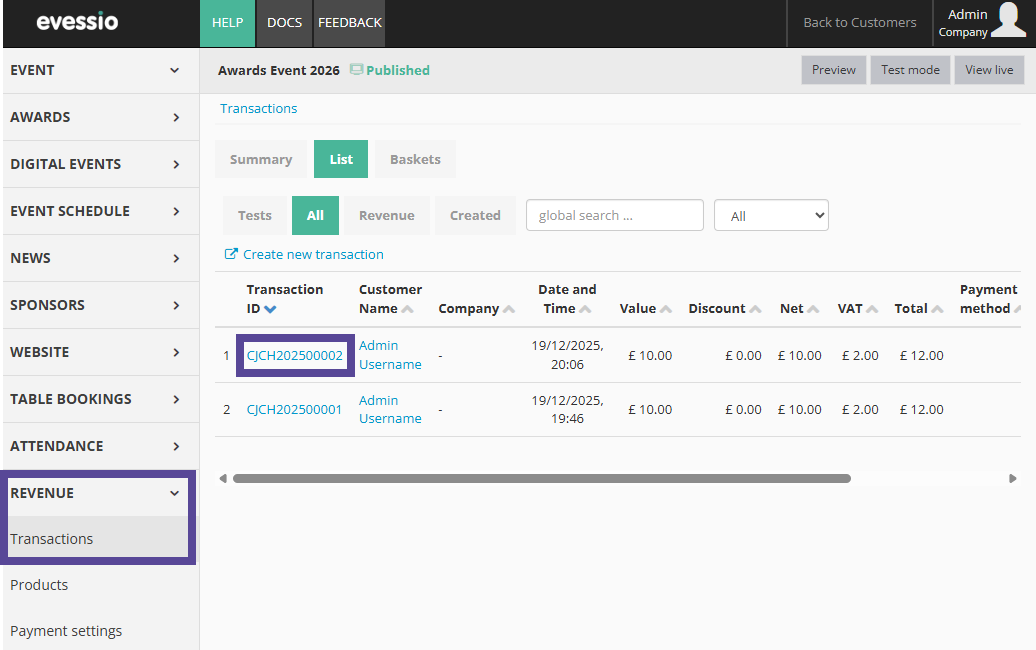This screenshot has height=650, width=1036.
Task: Click the Awards Event 2026 title
Action: pos(279,70)
